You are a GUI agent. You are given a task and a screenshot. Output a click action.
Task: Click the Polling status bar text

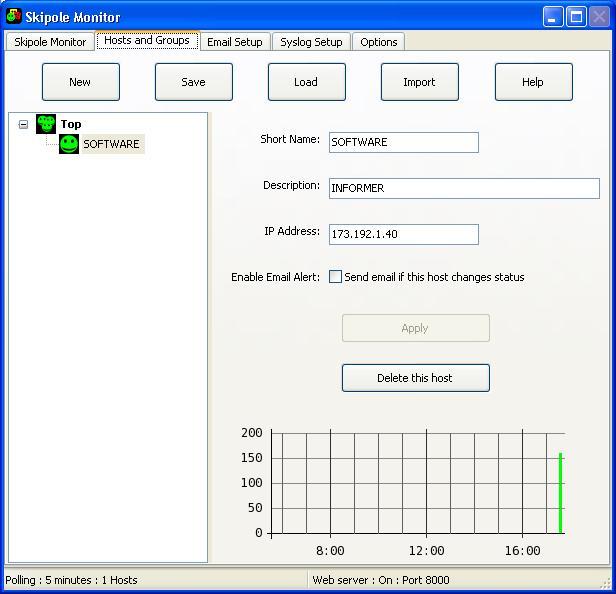coord(72,580)
